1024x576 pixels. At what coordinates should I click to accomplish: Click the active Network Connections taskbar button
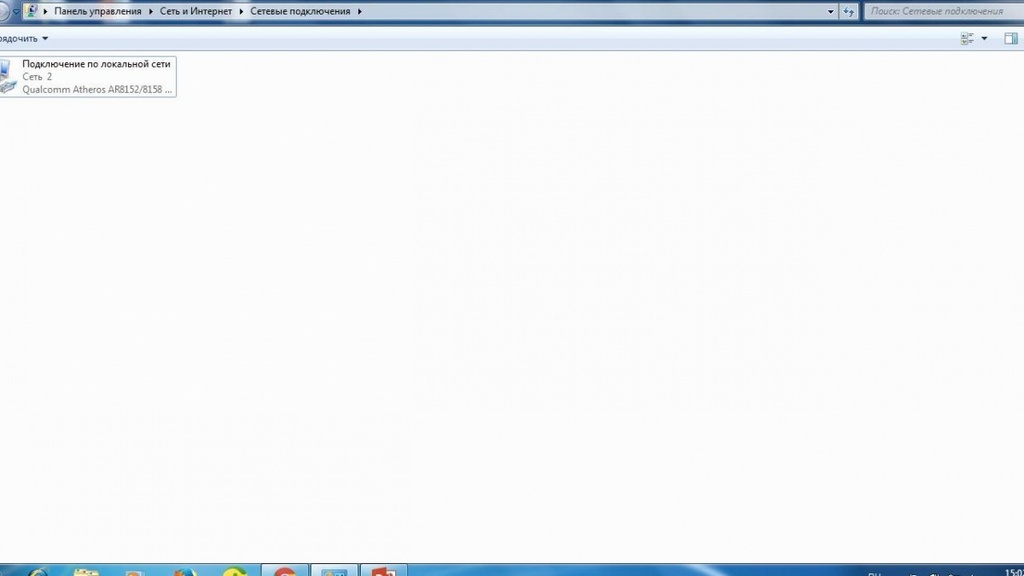(334, 572)
